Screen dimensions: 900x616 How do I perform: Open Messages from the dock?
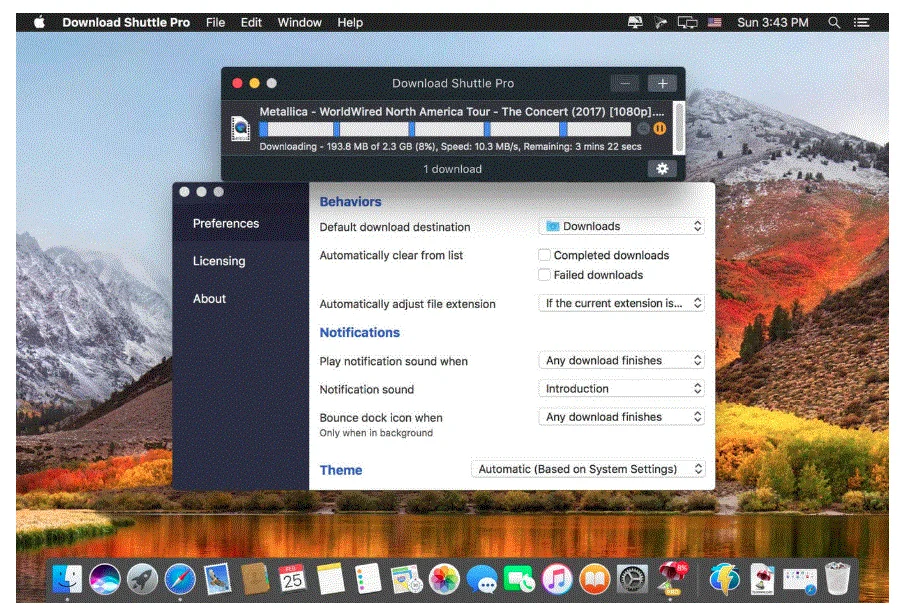pyautogui.click(x=482, y=578)
